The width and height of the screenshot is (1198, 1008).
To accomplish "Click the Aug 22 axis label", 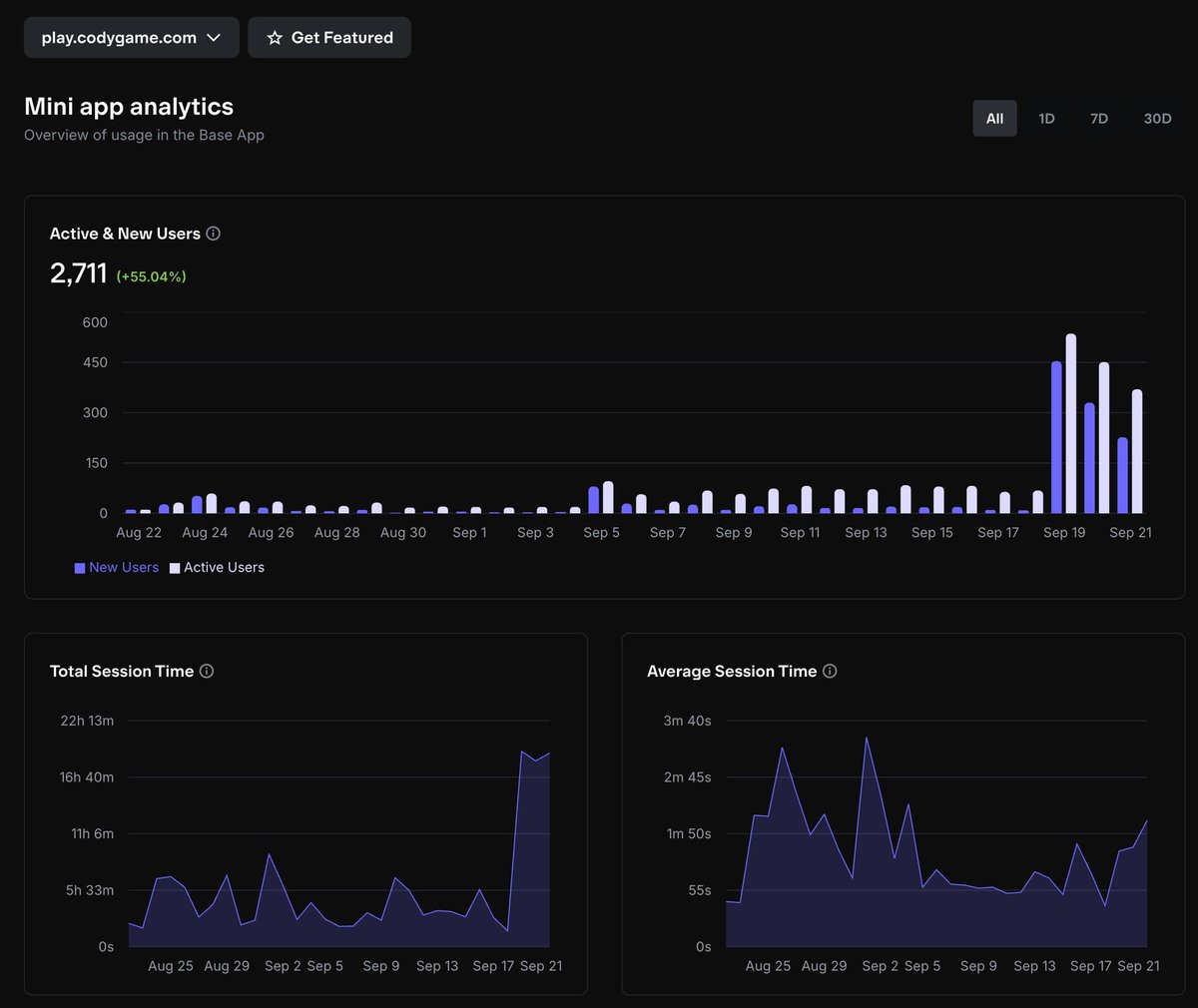I will (139, 532).
